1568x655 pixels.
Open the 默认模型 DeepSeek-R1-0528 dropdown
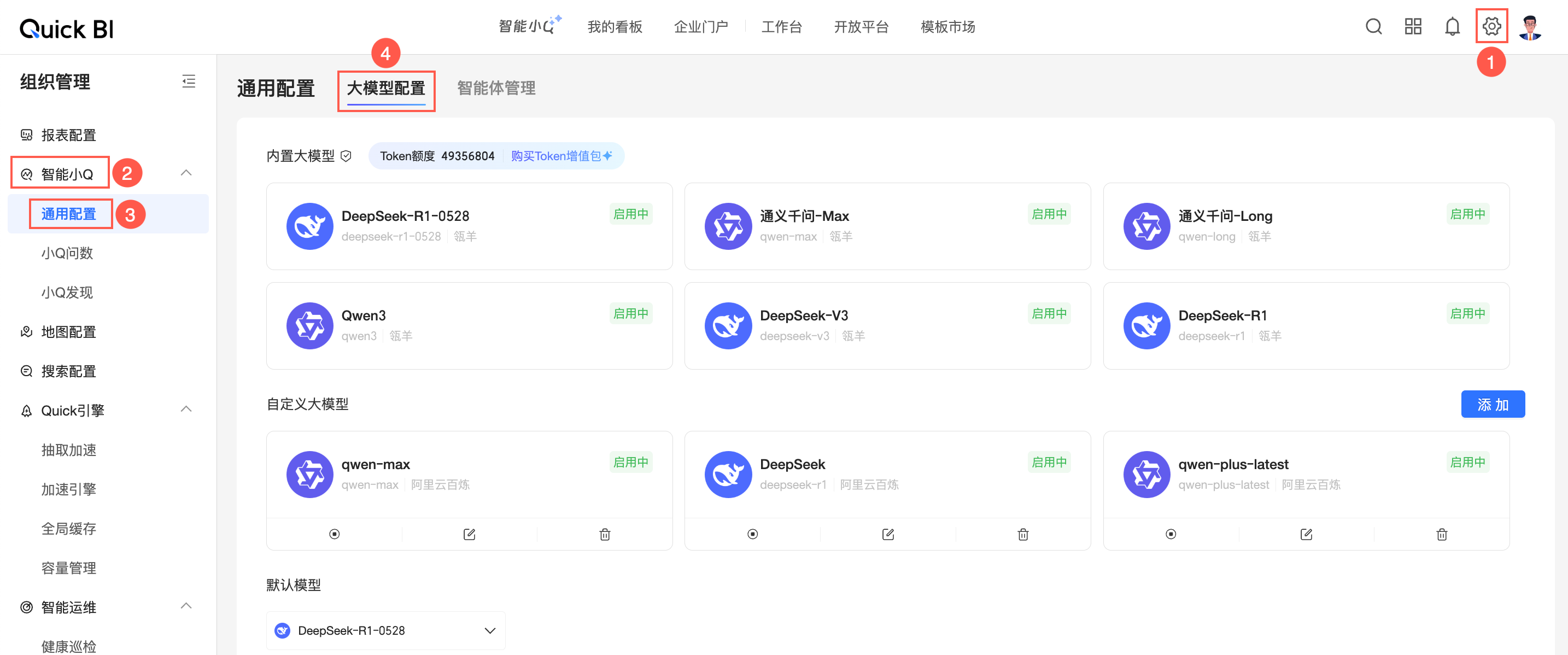(x=385, y=630)
